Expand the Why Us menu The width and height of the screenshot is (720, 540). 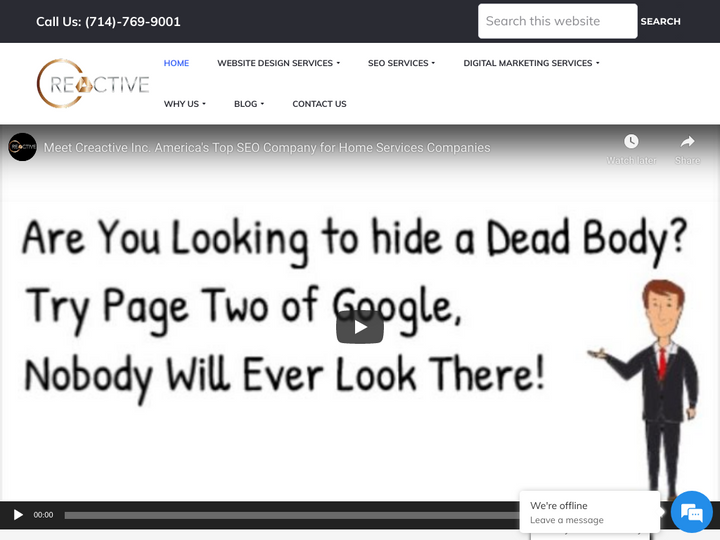pyautogui.click(x=184, y=104)
